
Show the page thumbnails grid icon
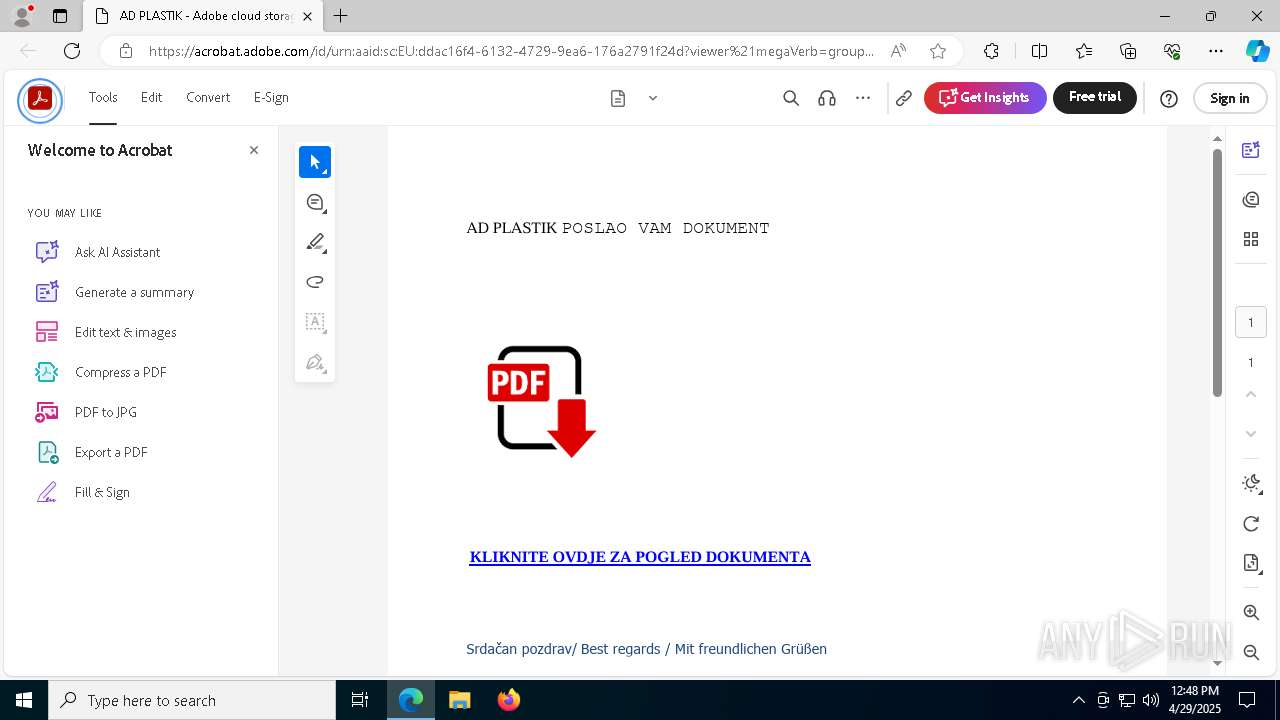(1251, 239)
